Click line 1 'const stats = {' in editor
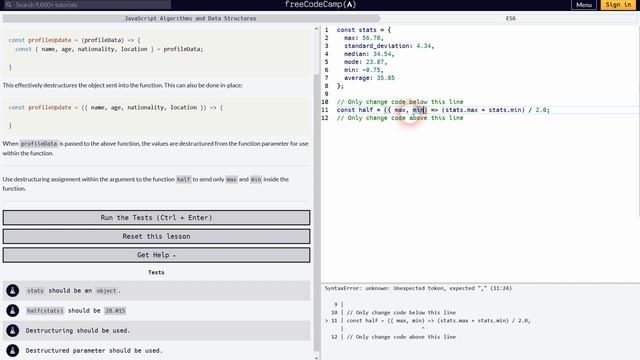The width and height of the screenshot is (640, 360). [363, 30]
